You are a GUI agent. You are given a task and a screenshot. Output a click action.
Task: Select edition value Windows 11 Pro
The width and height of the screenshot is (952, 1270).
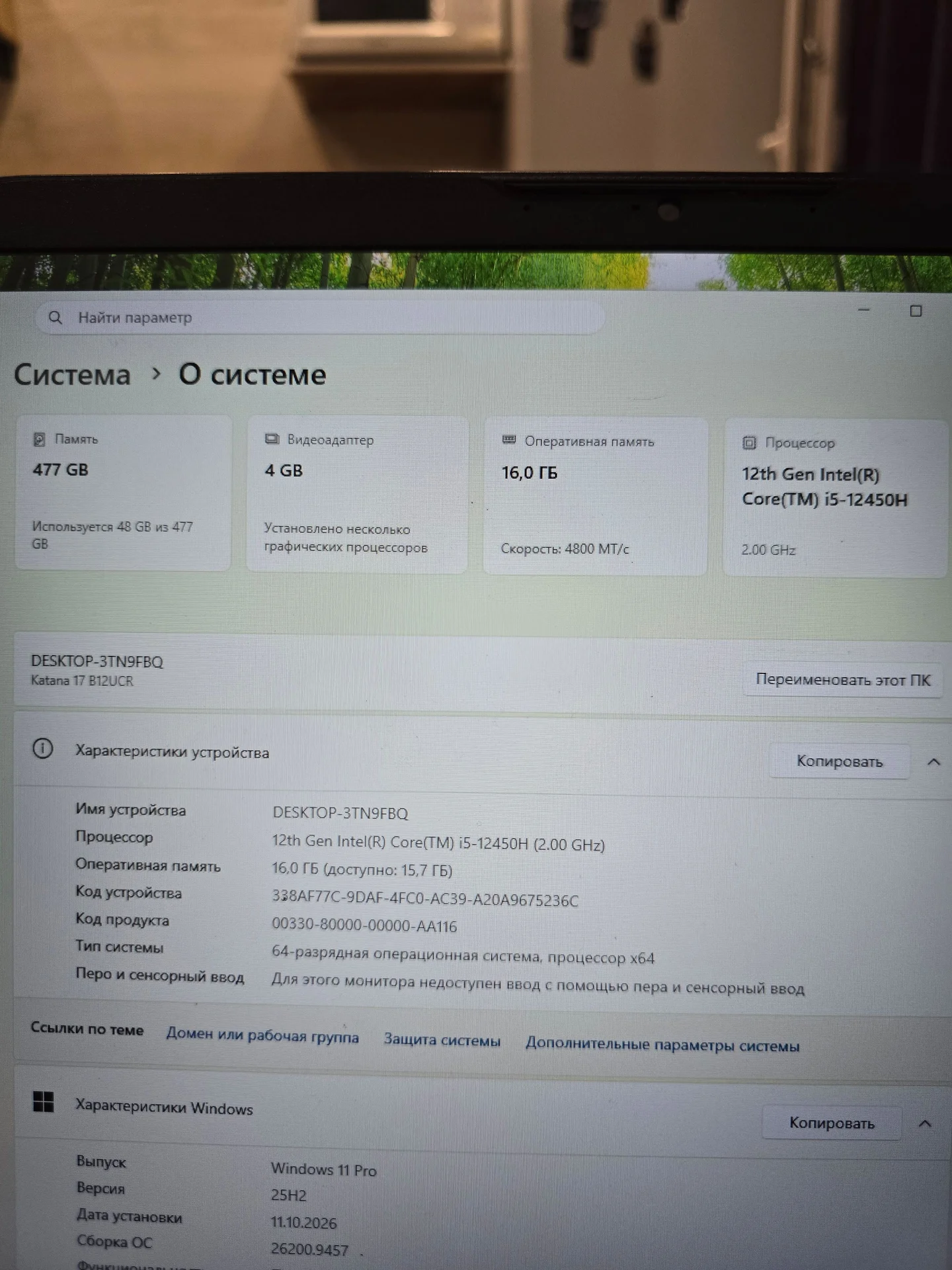point(324,1169)
